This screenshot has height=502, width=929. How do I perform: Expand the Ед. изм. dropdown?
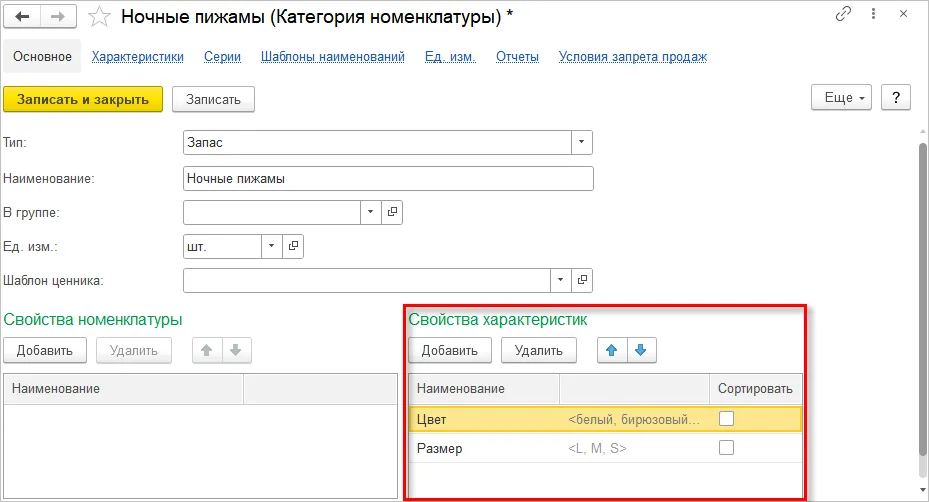tap(271, 246)
